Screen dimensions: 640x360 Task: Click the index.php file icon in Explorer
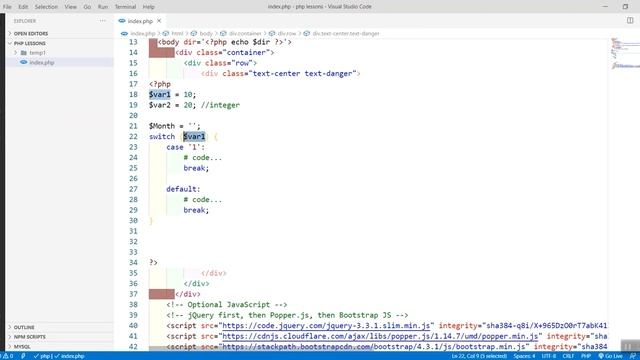coord(24,62)
